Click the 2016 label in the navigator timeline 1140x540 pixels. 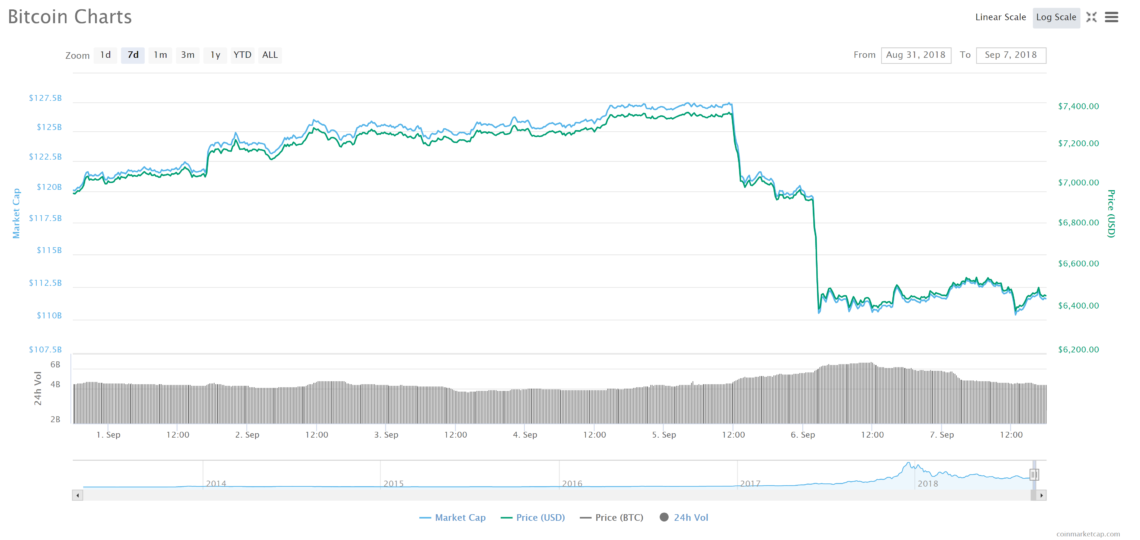572,483
